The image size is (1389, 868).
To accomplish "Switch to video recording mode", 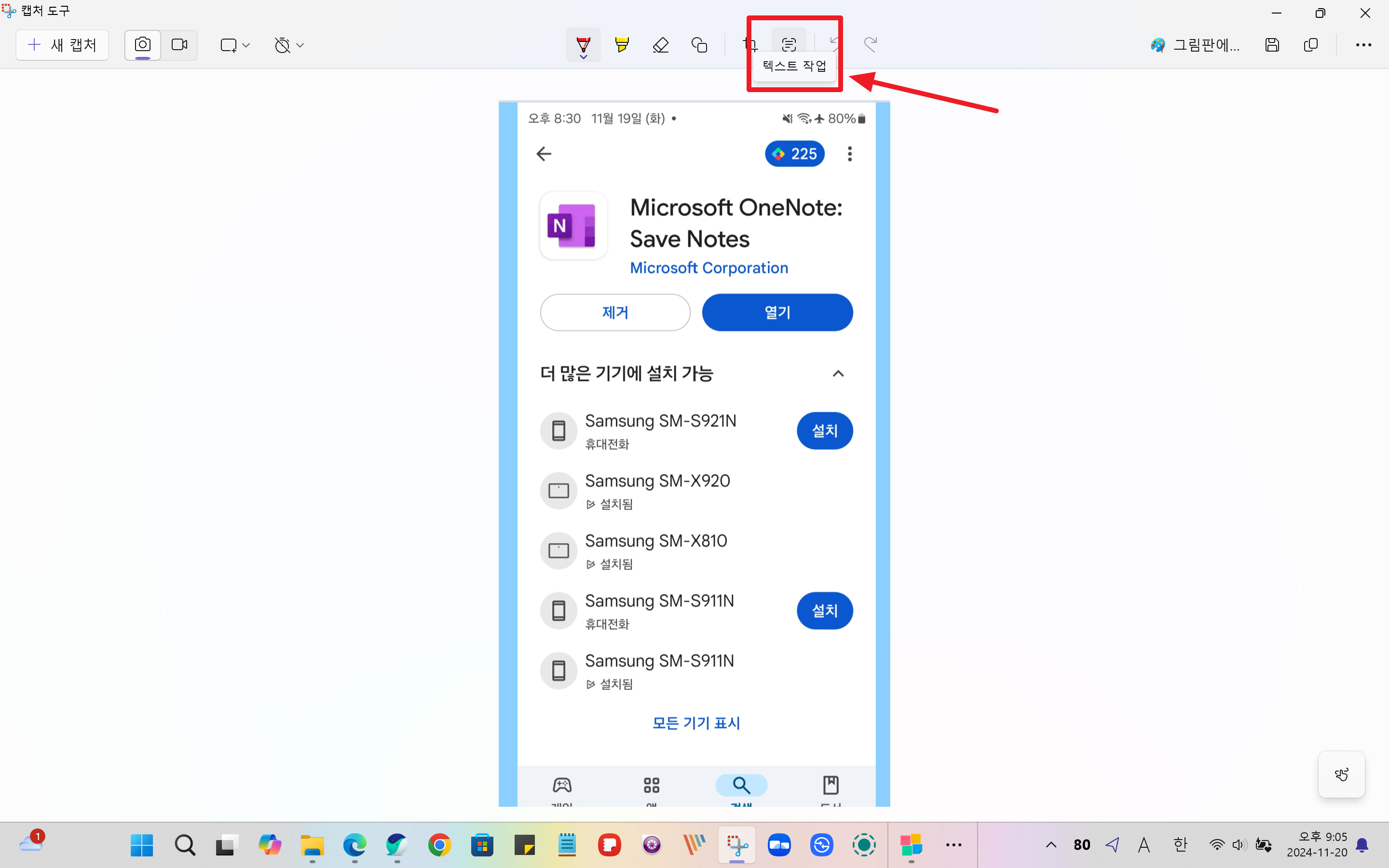I will [179, 45].
